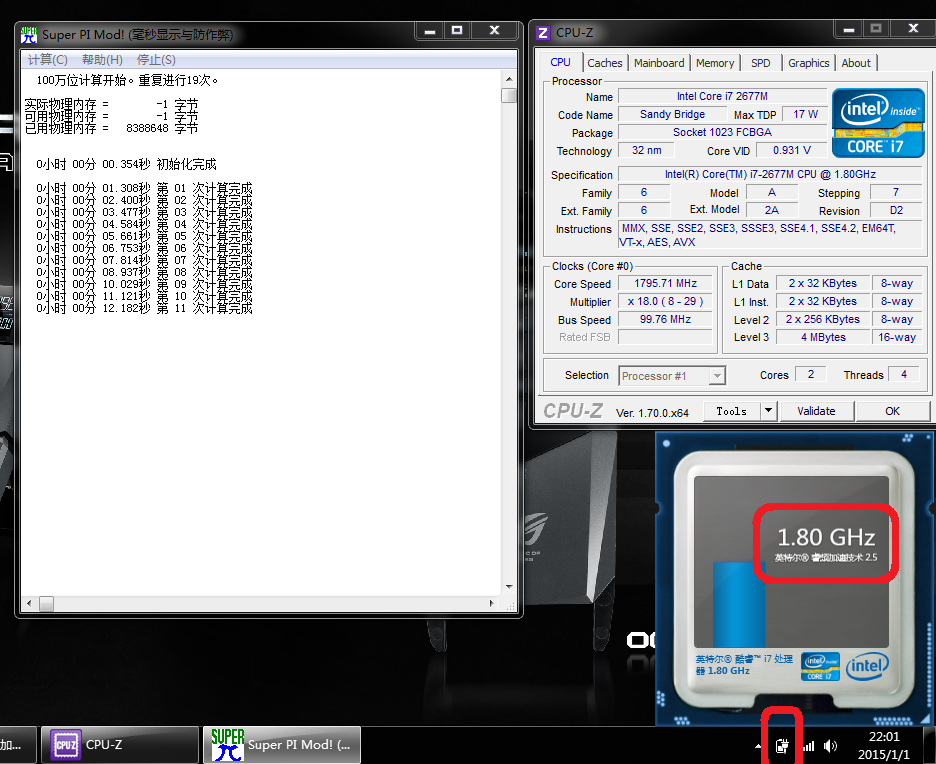Click the Package value Socket 1023 FCBGA
This screenshot has width=936, height=764.
pyautogui.click(x=722, y=132)
